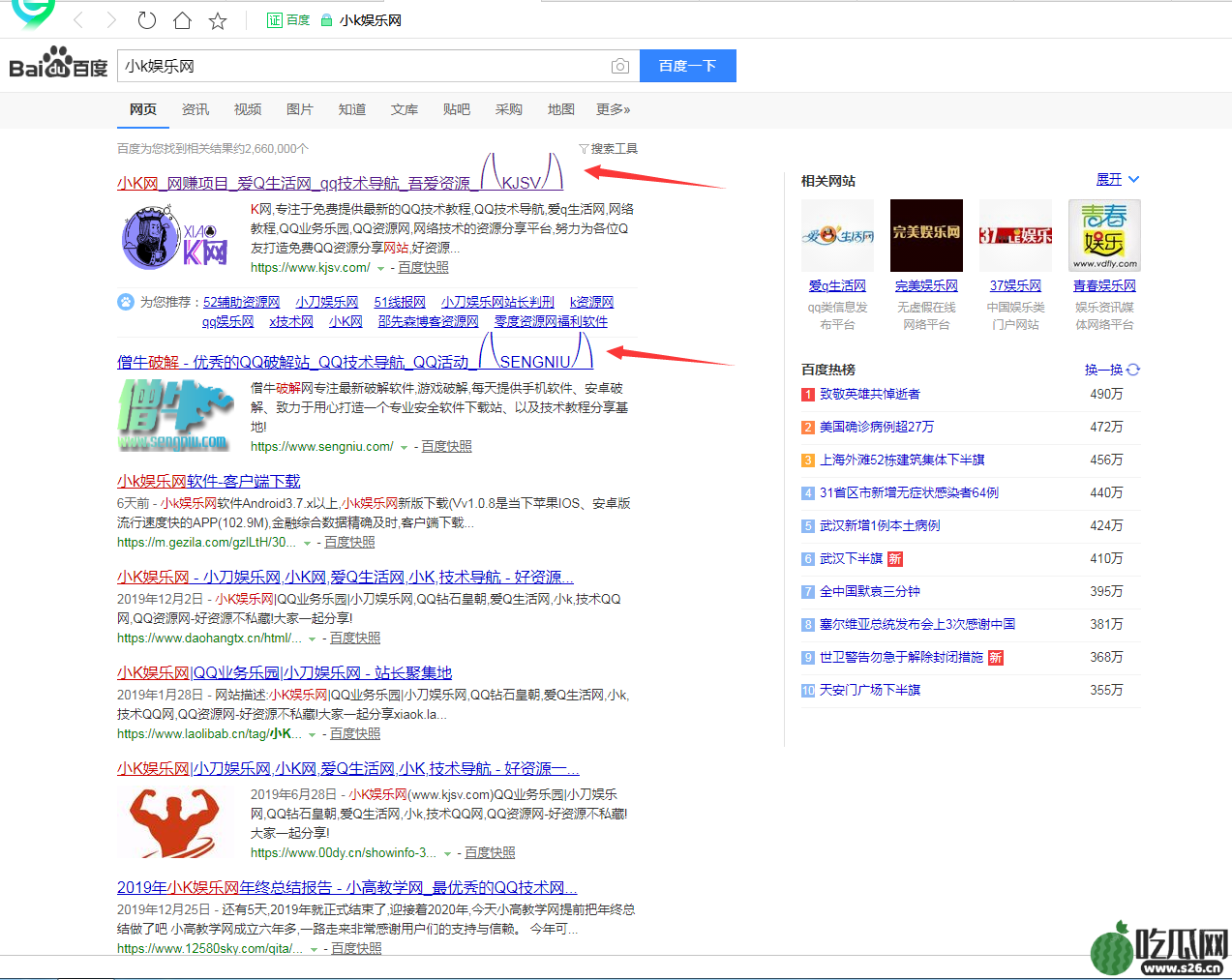This screenshot has width=1232, height=980.
Task: Open image search with the camera icon
Action: [620, 66]
